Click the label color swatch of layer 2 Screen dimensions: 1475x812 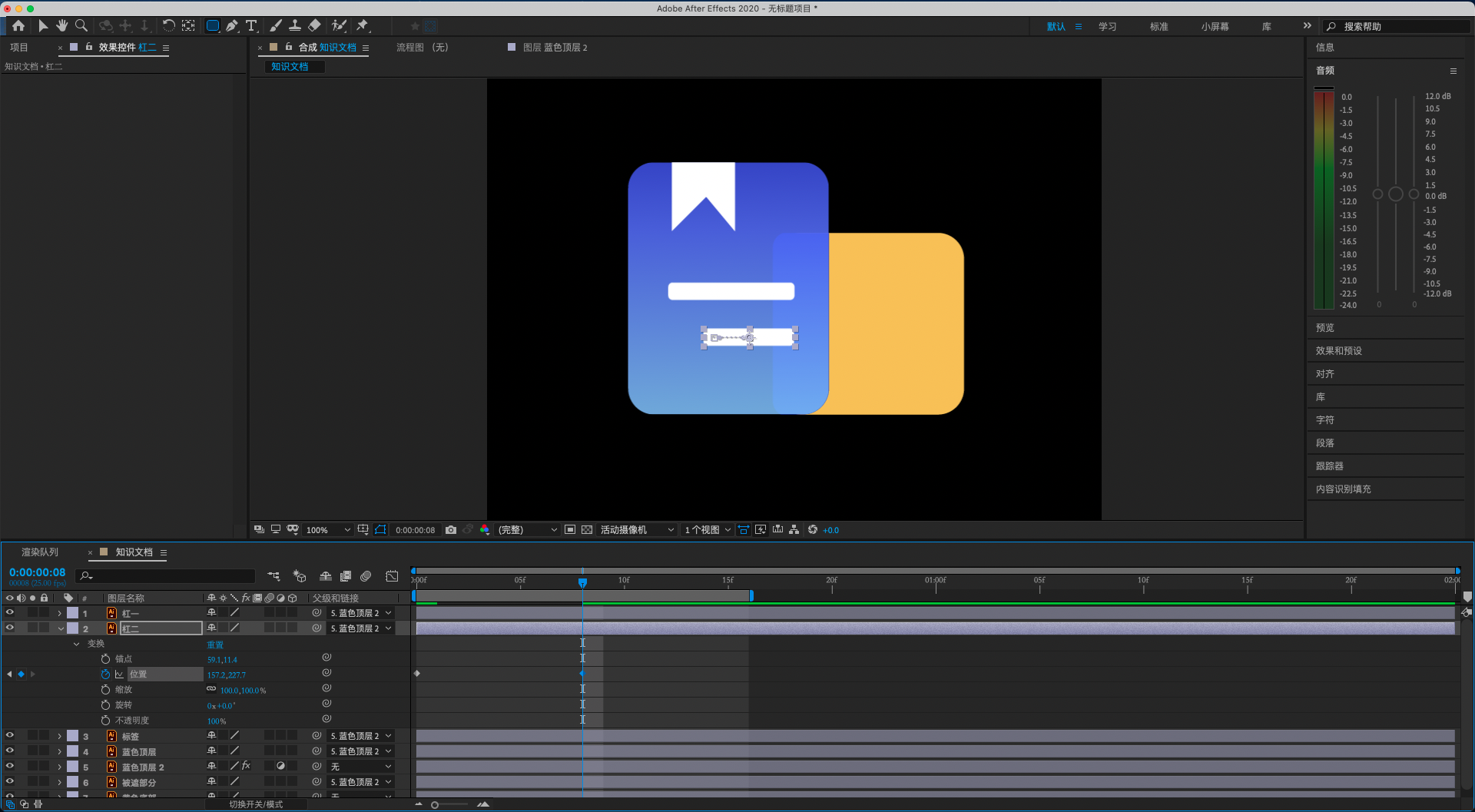(x=72, y=628)
